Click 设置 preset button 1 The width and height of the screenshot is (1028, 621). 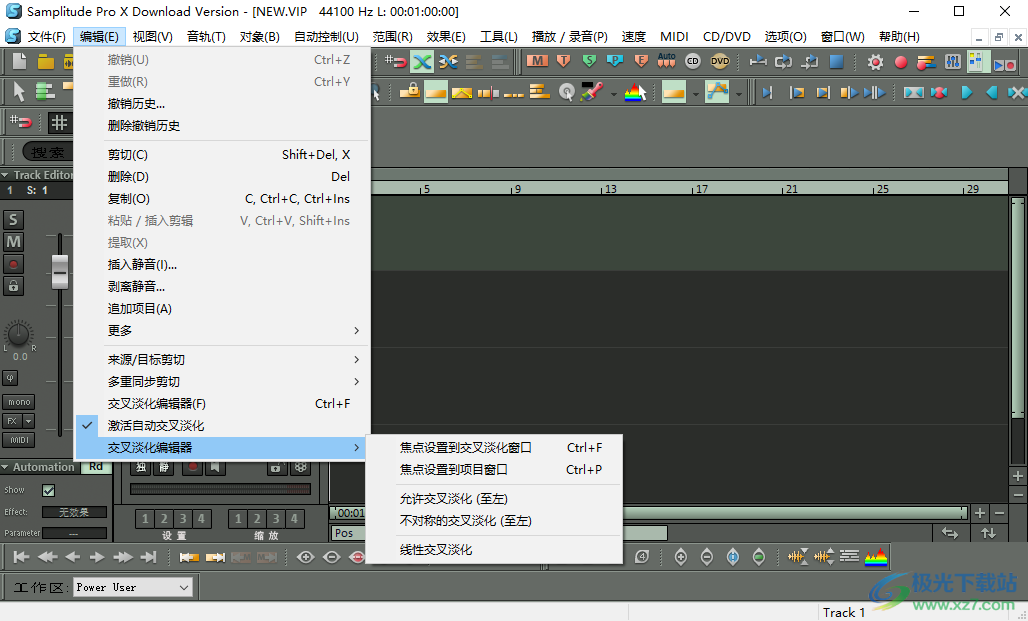[145, 519]
